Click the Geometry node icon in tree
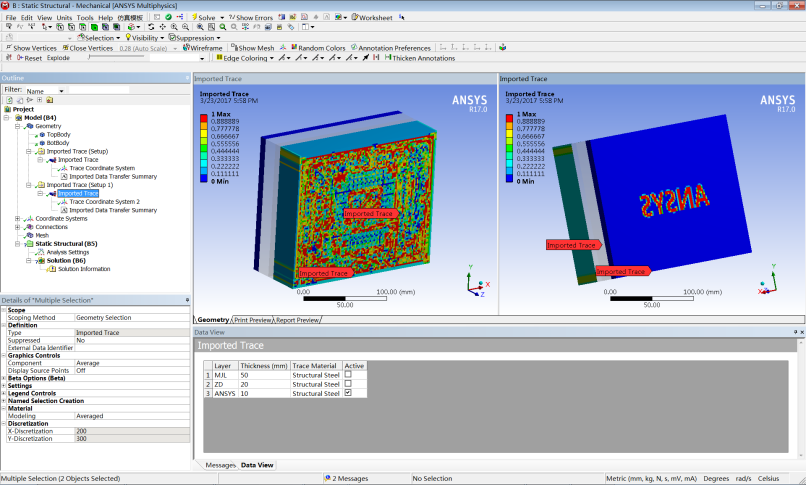806x485 pixels. click(30, 126)
